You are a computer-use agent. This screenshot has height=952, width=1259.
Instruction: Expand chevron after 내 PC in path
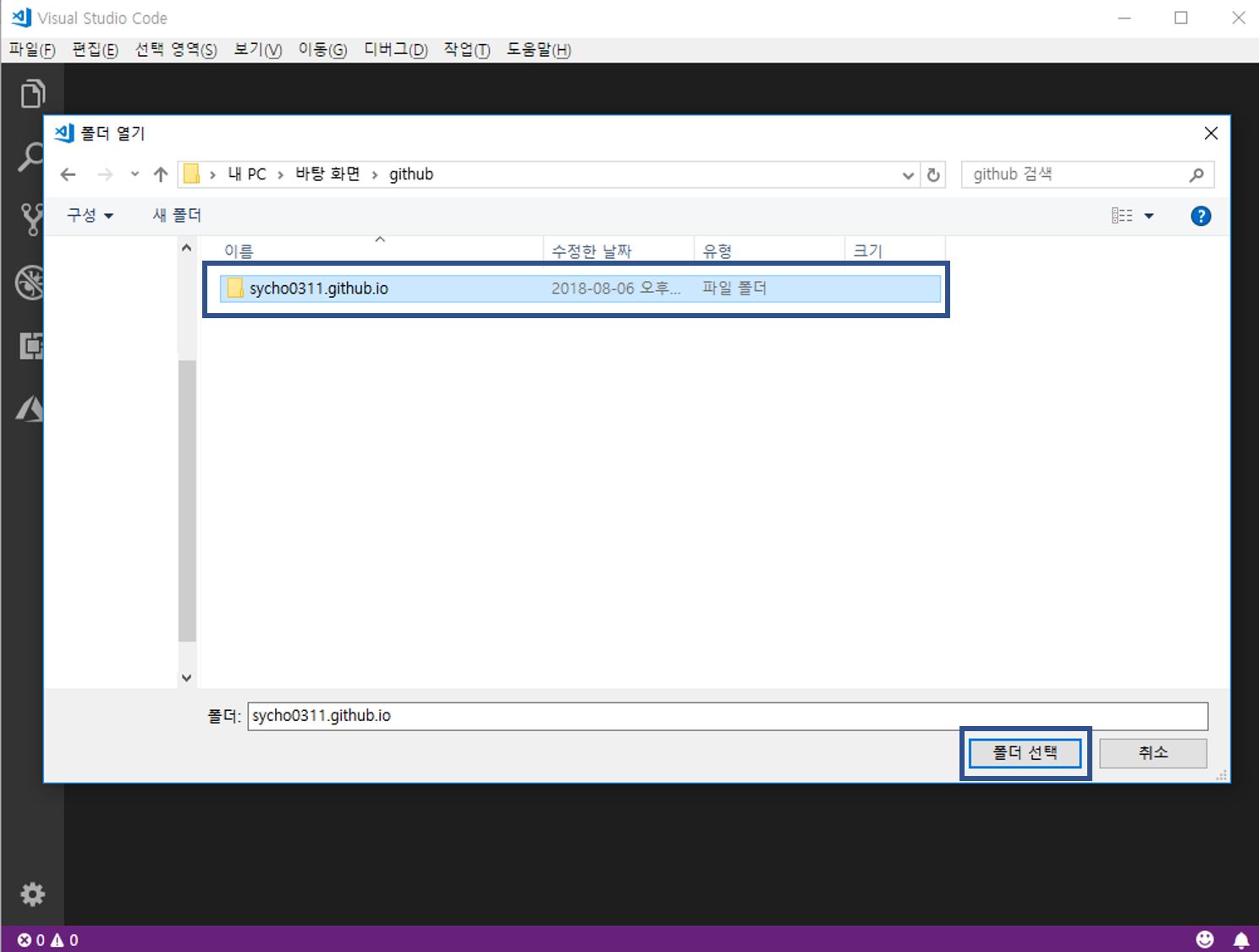coord(280,175)
